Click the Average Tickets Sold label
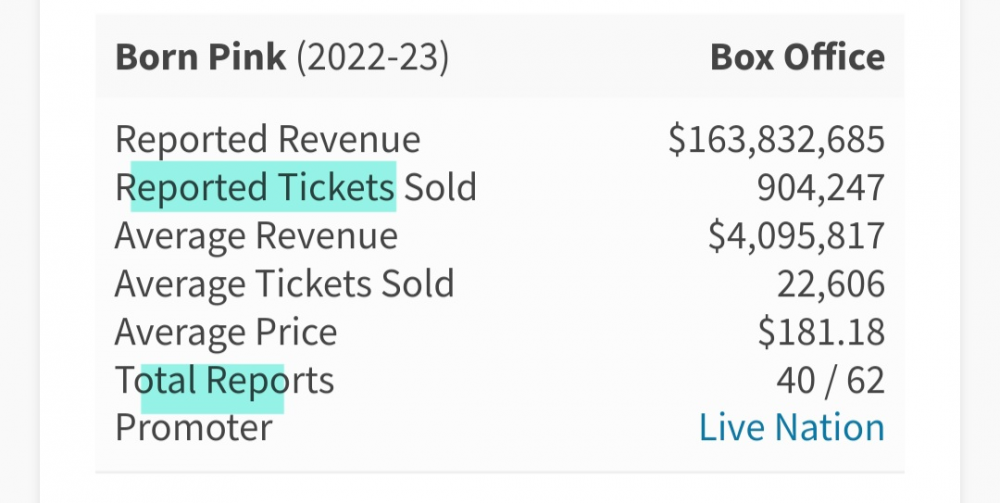 click(284, 284)
